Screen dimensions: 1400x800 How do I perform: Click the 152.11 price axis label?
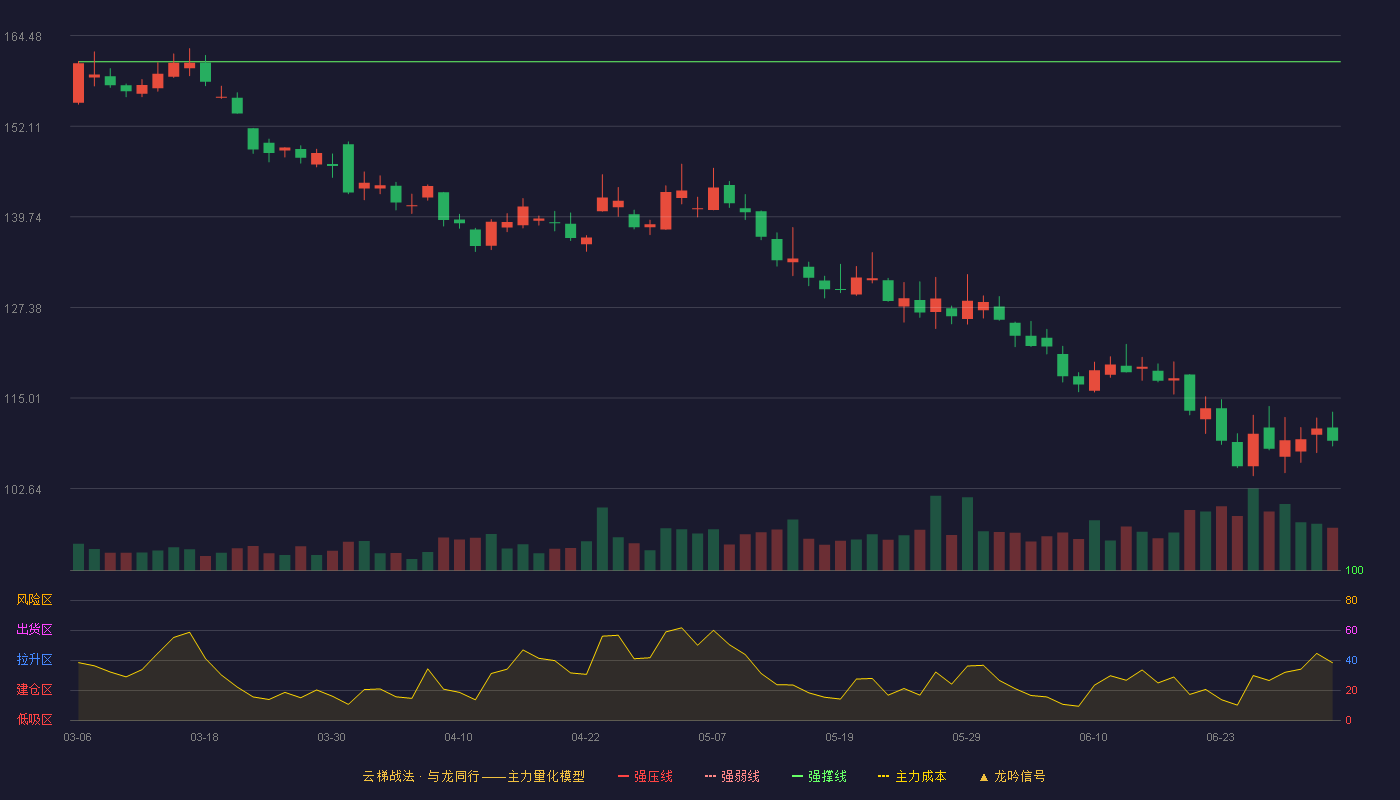point(23,127)
